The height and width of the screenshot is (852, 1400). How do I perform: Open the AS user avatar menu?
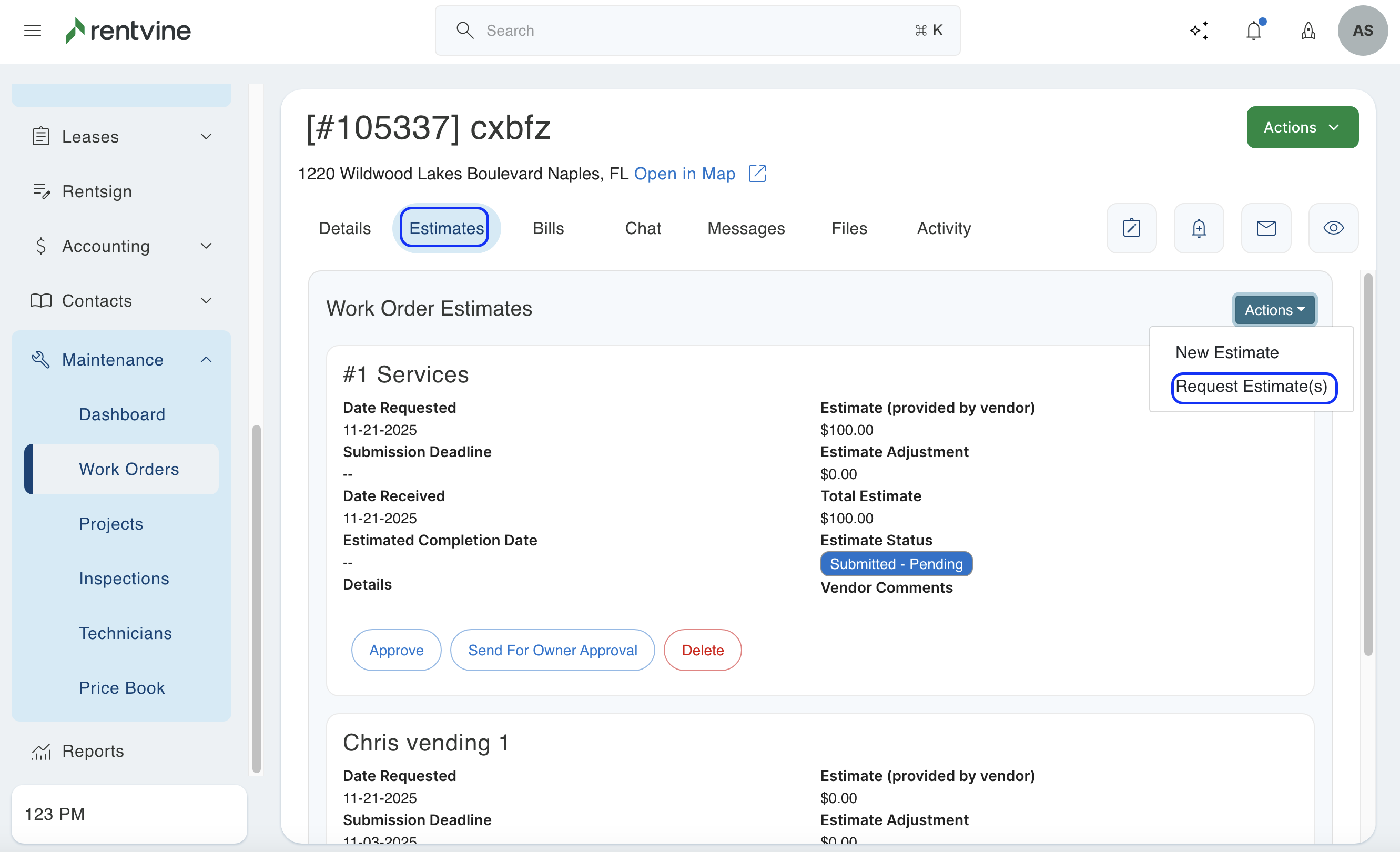tap(1362, 30)
